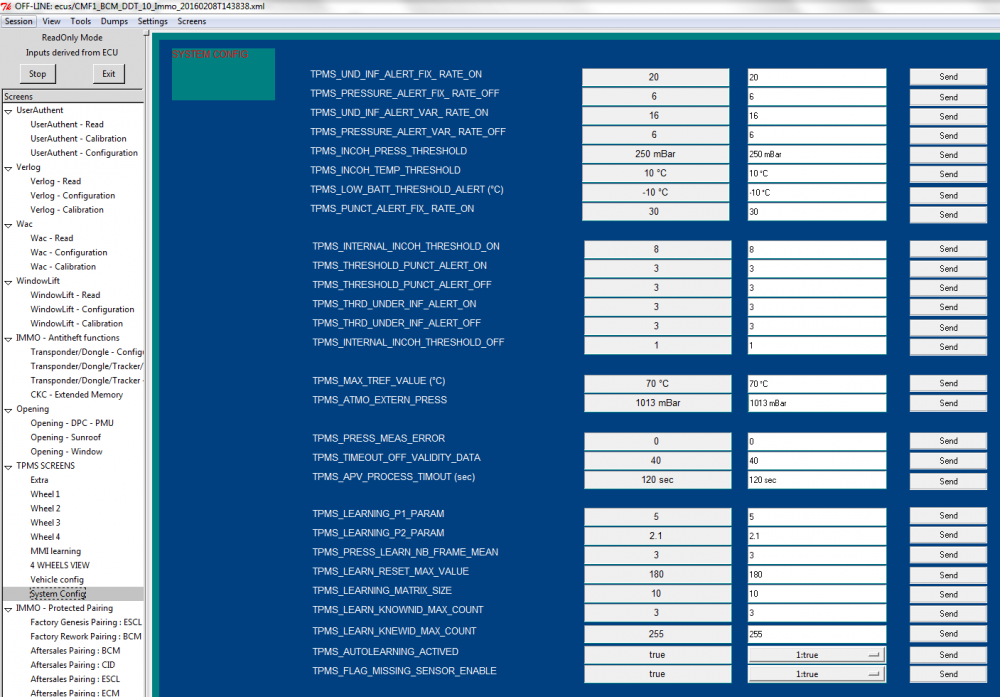Open the Tools menu
1000x697 pixels.
click(80, 21)
